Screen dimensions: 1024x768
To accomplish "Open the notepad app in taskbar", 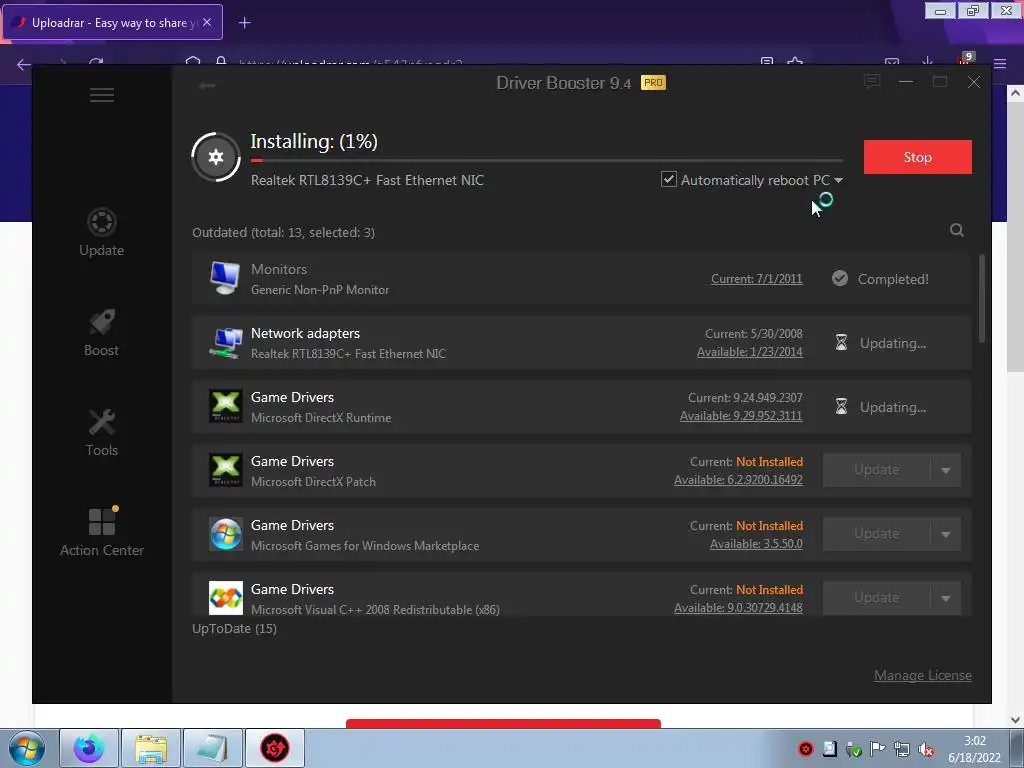I will 213,748.
